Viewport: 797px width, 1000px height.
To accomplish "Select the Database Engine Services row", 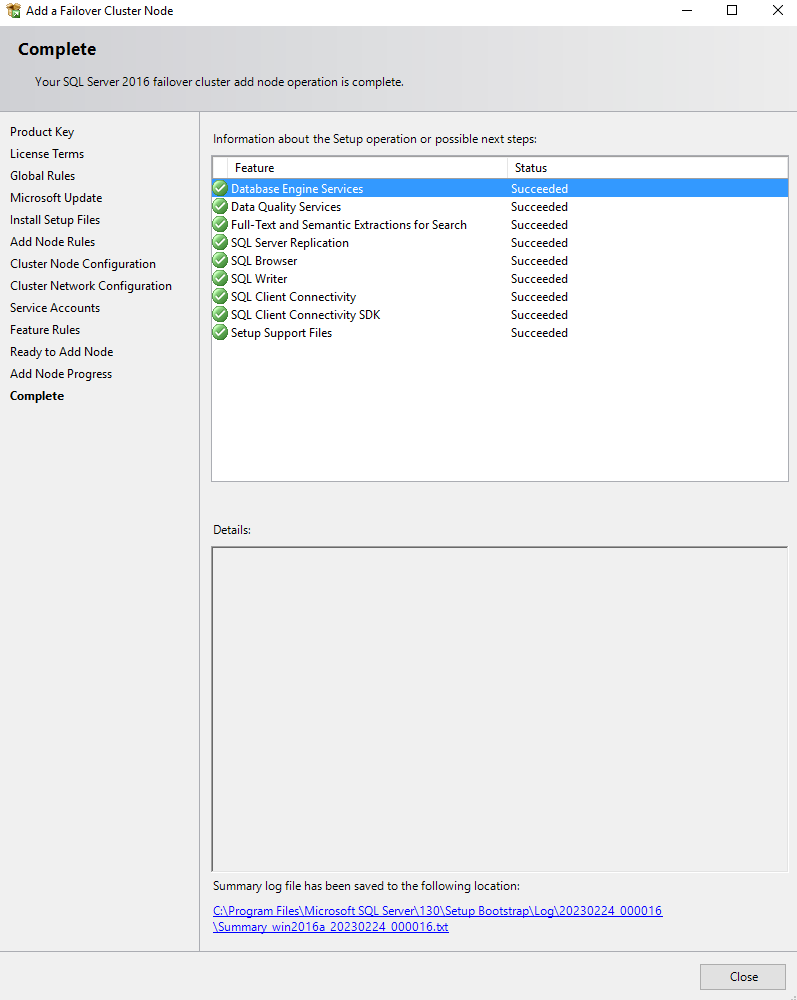I will [500, 188].
